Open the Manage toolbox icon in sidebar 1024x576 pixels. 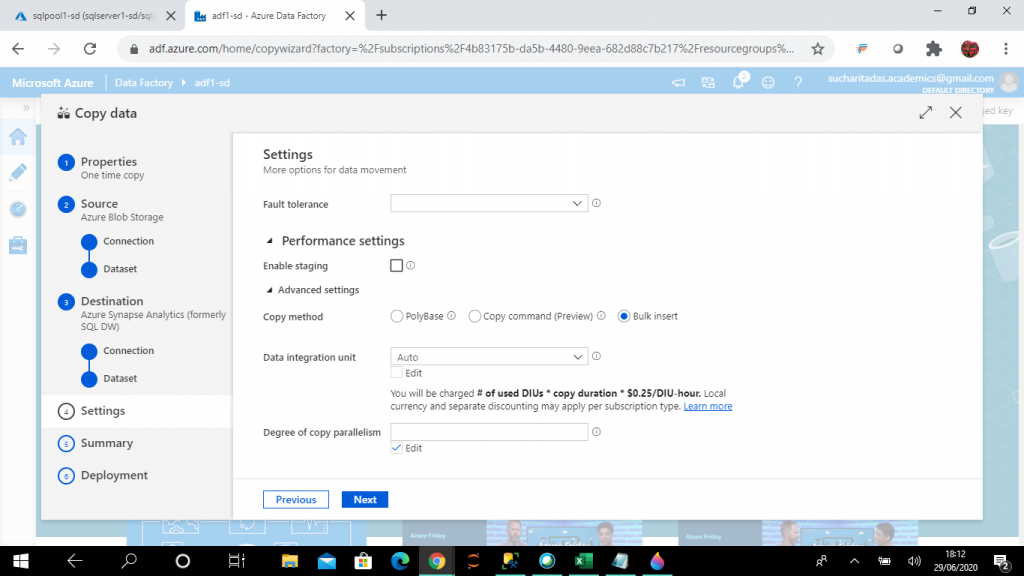[18, 246]
